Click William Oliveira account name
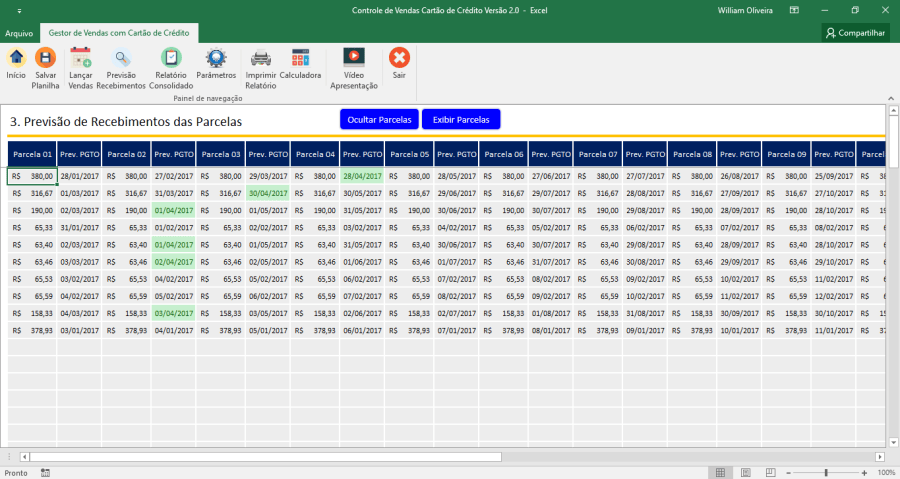This screenshot has width=900, height=479. tap(745, 10)
